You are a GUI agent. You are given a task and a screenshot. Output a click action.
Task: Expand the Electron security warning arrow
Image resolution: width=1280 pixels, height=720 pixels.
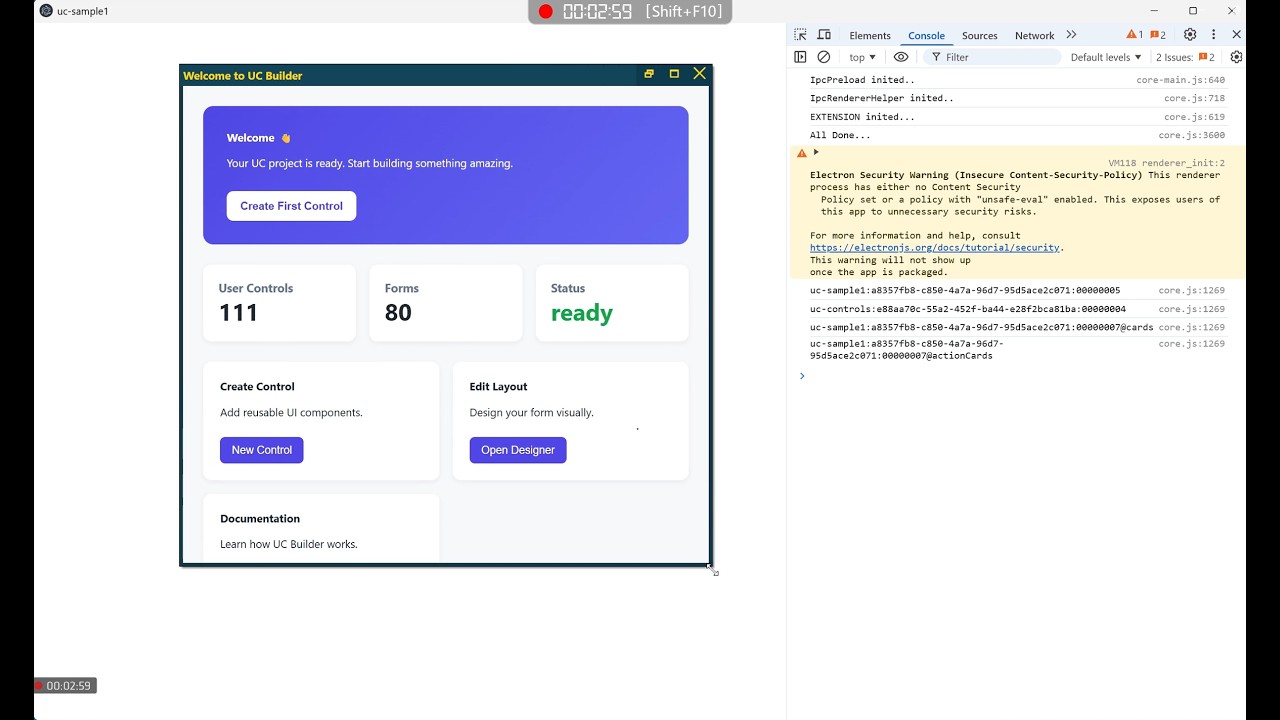tap(816, 152)
